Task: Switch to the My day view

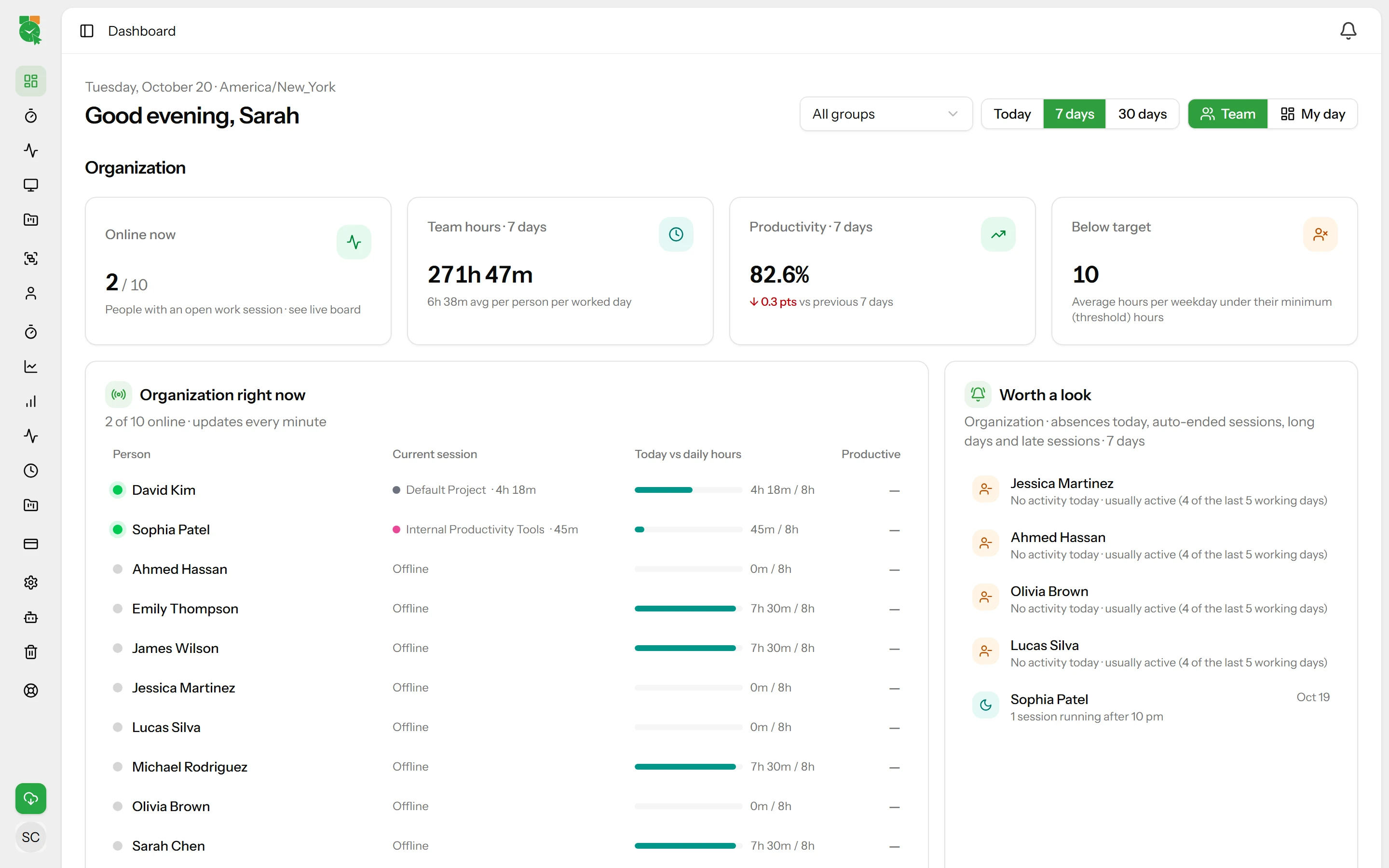Action: (x=1313, y=114)
